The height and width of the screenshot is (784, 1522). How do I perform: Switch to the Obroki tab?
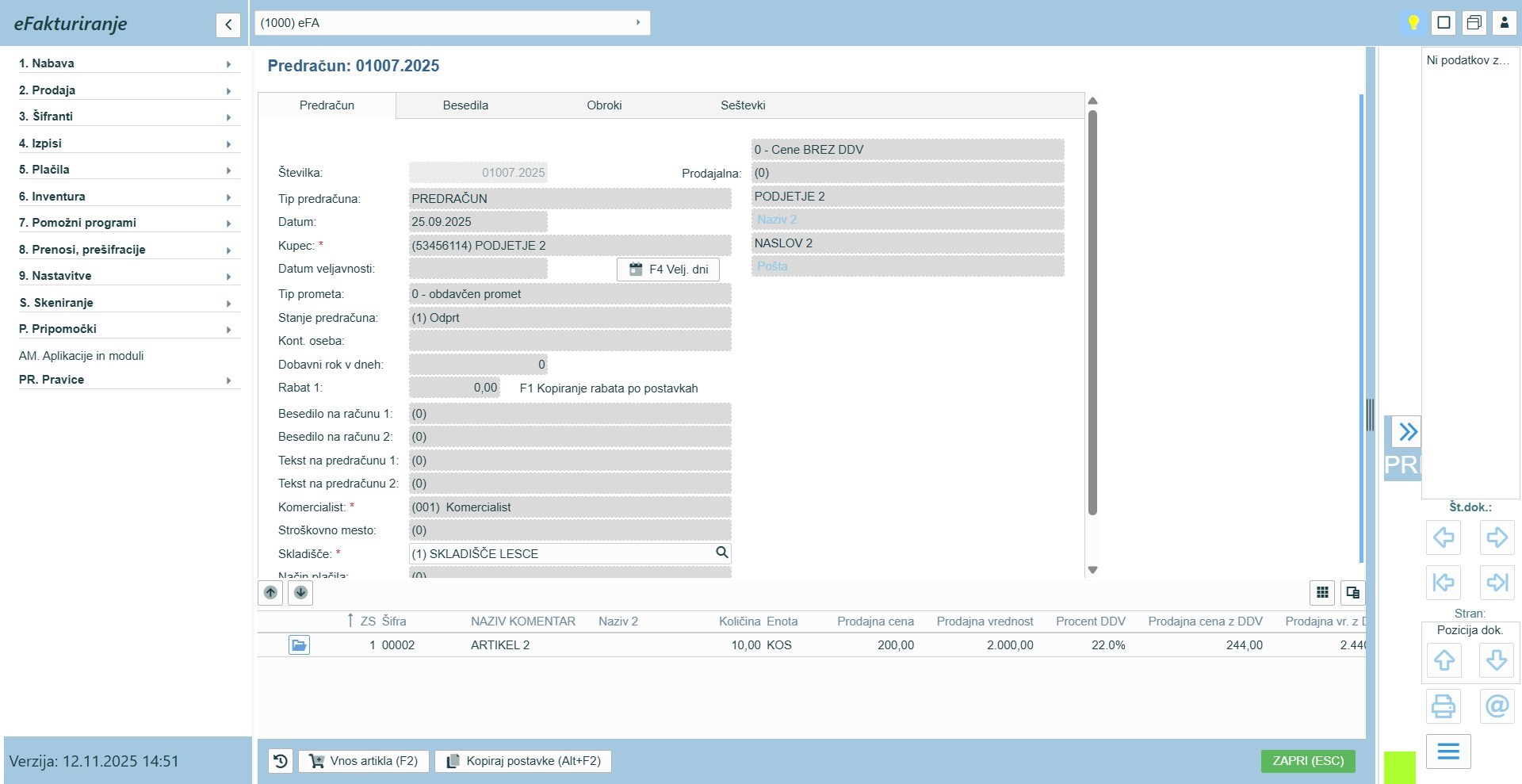click(604, 105)
